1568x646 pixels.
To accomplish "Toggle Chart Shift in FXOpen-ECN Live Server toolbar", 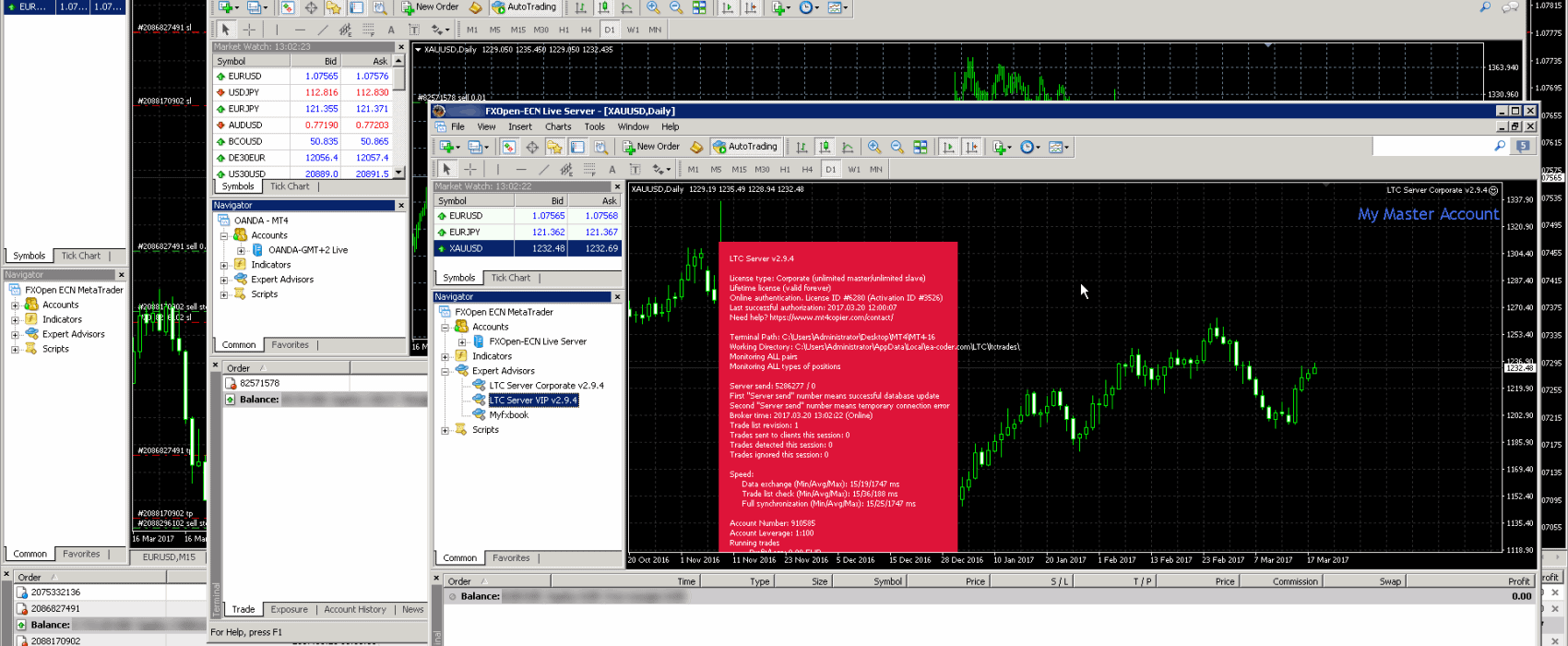I will (x=971, y=147).
